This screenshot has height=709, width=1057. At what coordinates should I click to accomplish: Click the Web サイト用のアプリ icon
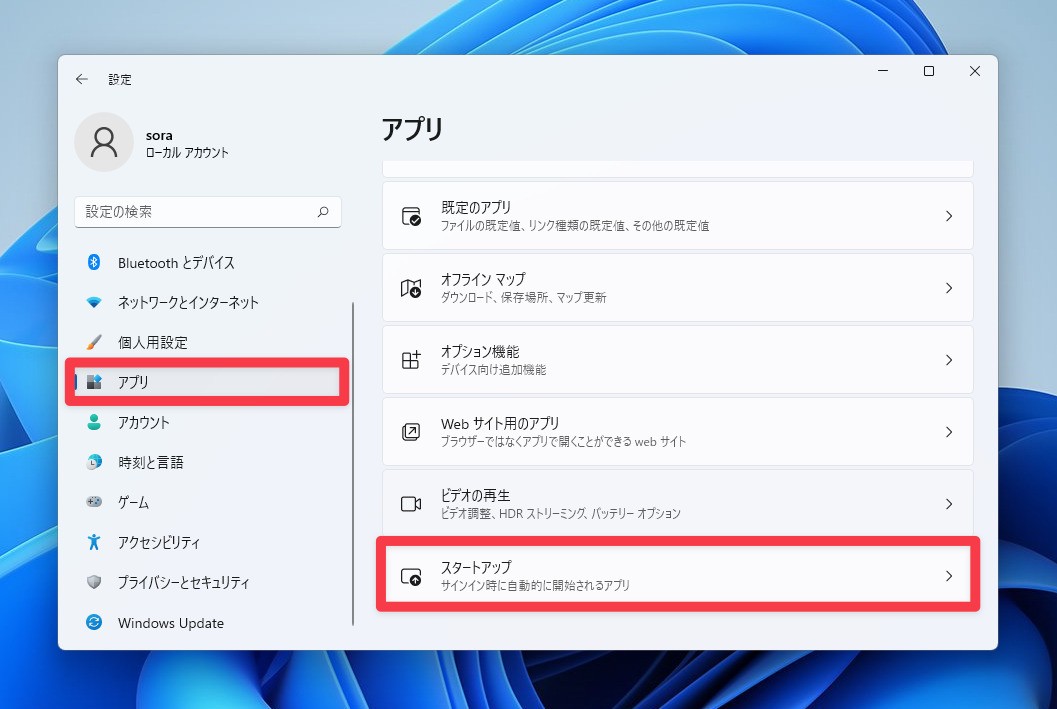[411, 432]
